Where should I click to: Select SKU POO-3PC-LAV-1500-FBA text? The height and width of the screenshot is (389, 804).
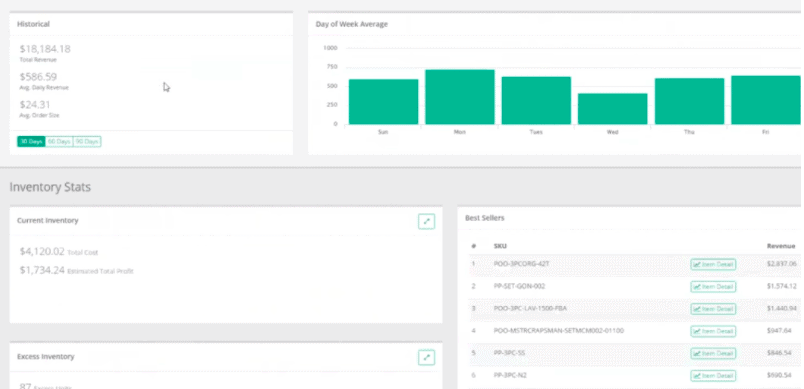(530, 308)
